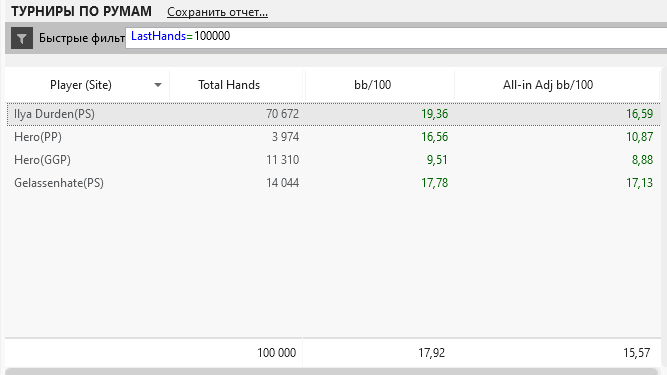Sort by the Total Hands column header
Screen dimensions: 667x375
pyautogui.click(x=229, y=85)
